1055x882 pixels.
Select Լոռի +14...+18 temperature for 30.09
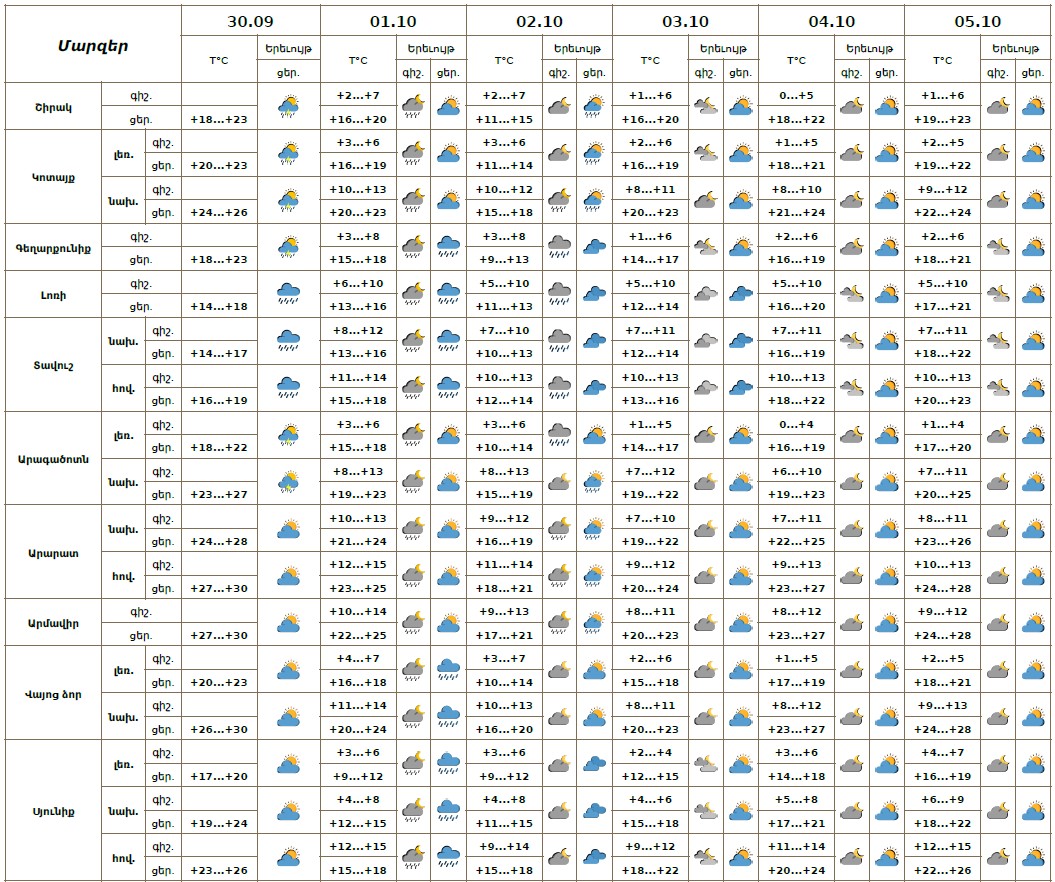218,306
